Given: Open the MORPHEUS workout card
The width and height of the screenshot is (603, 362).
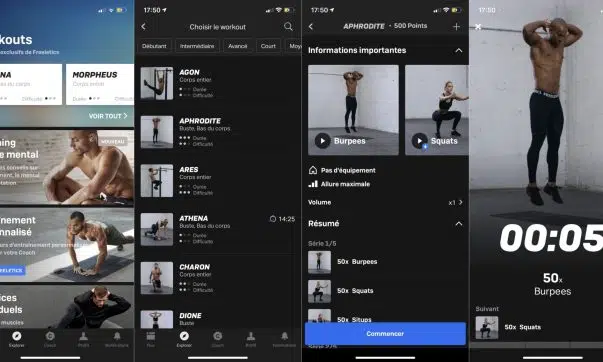Looking at the screenshot, I should click(100, 84).
